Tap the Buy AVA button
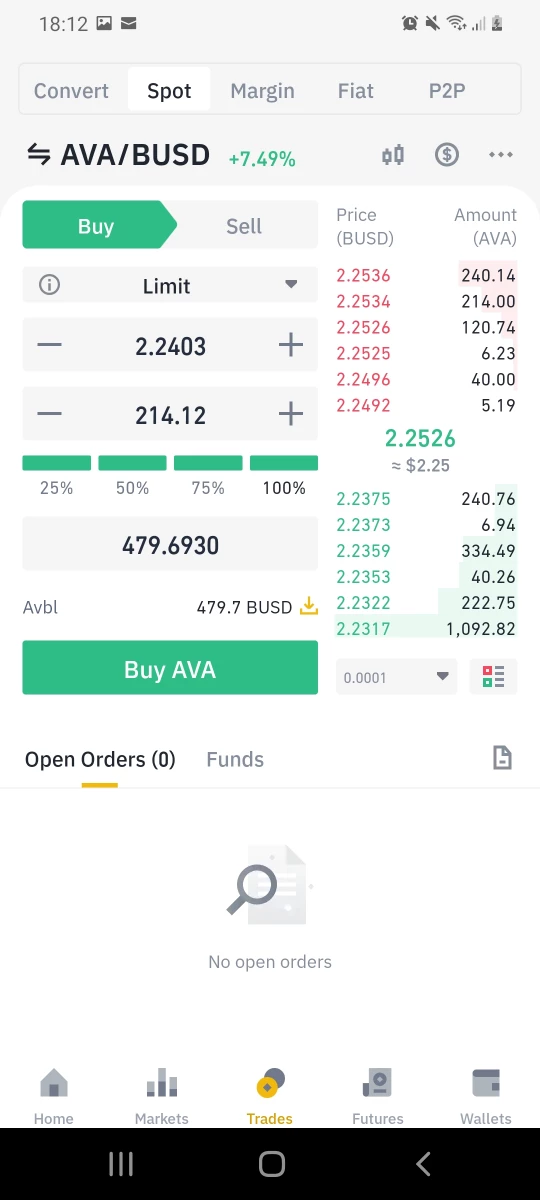The width and height of the screenshot is (540, 1200). pyautogui.click(x=170, y=668)
